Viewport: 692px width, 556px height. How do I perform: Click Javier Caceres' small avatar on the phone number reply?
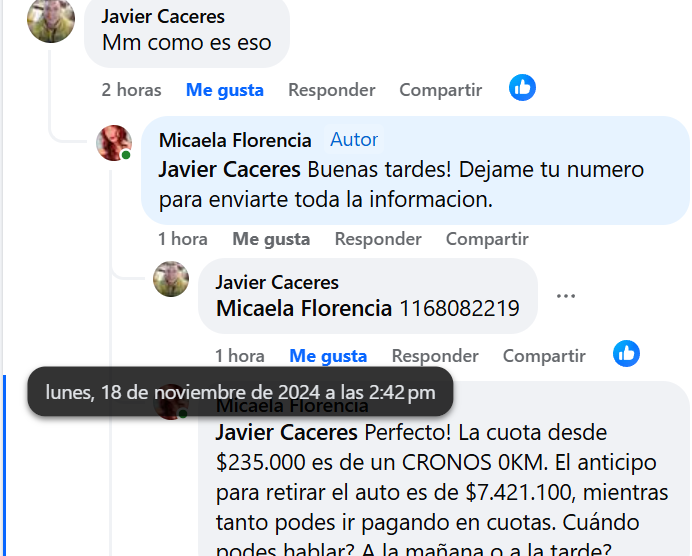coord(171,279)
